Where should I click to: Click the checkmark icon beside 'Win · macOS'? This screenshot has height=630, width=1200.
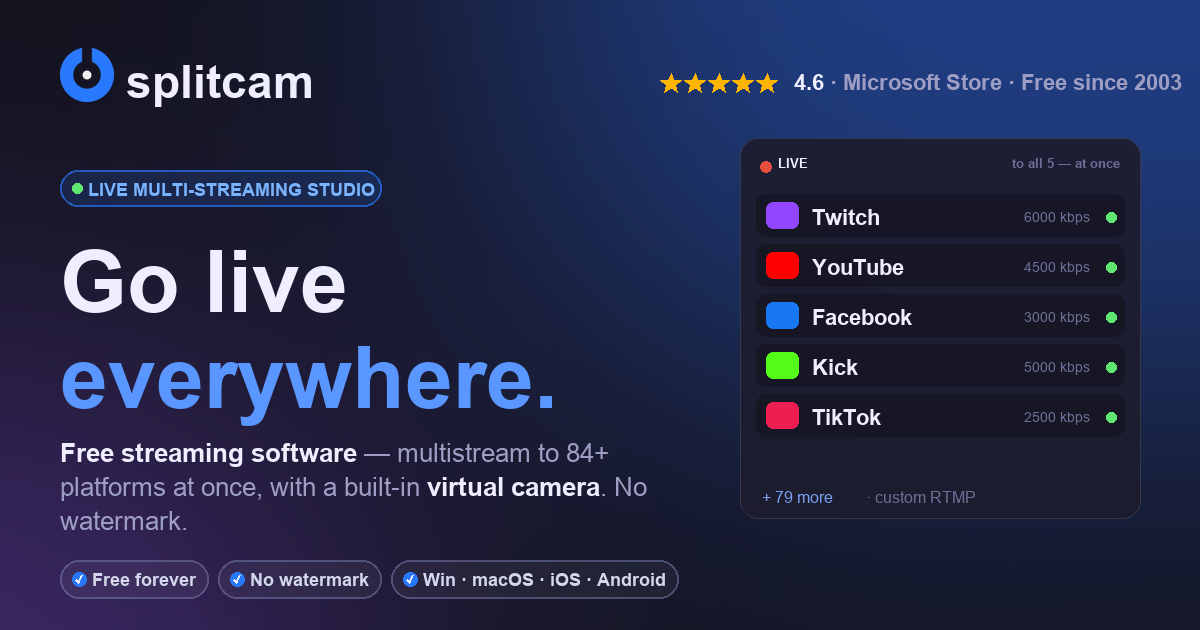(x=410, y=579)
